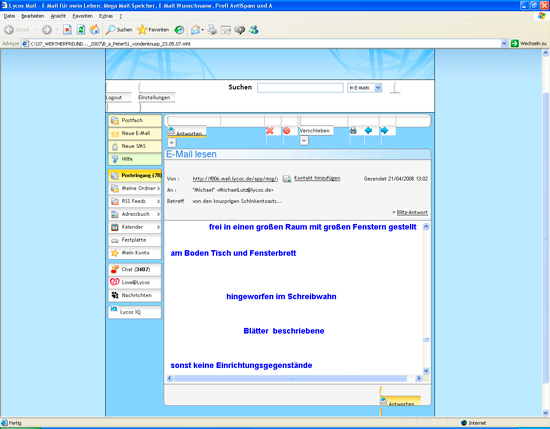The width and height of the screenshot is (550, 429).
Task: Click the Logout link
Action: coord(114,98)
